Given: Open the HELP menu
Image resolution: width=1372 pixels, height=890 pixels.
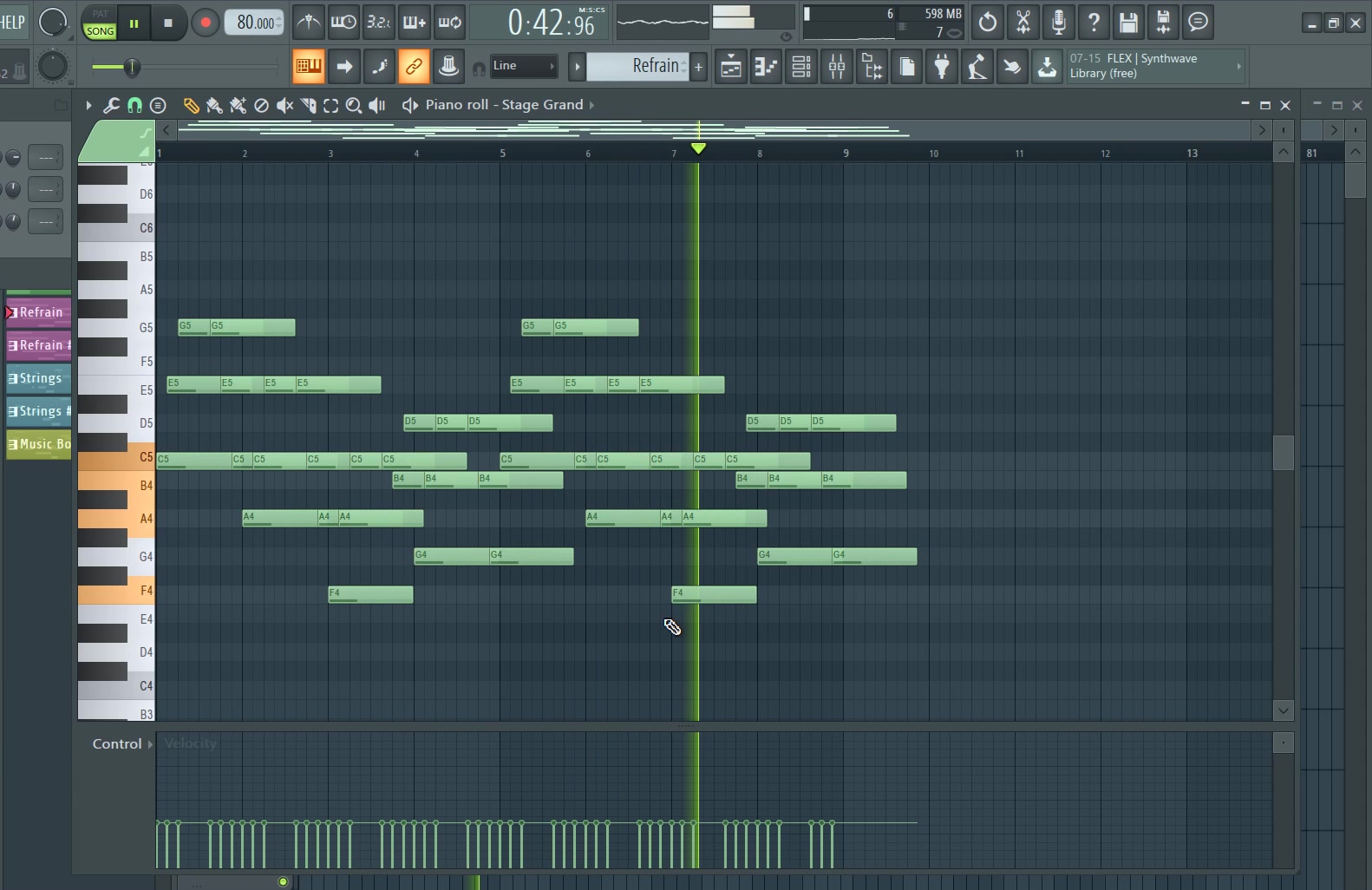Looking at the screenshot, I should [12, 23].
